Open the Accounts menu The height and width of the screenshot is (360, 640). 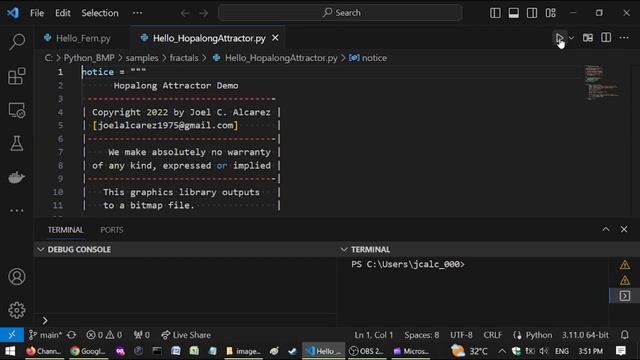click(x=17, y=277)
